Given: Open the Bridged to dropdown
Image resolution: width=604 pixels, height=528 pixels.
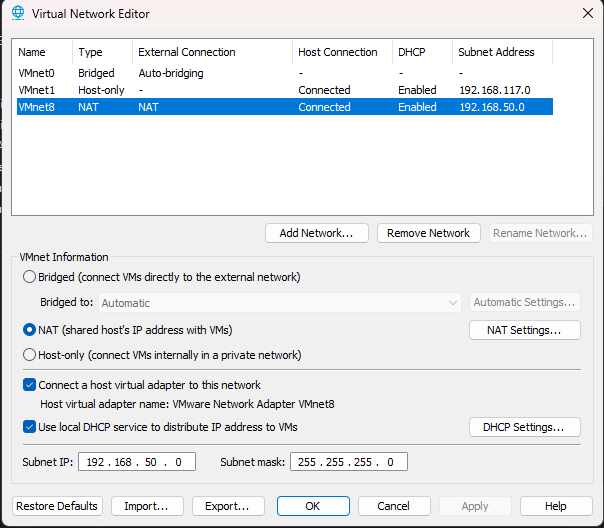Looking at the screenshot, I should coord(280,303).
